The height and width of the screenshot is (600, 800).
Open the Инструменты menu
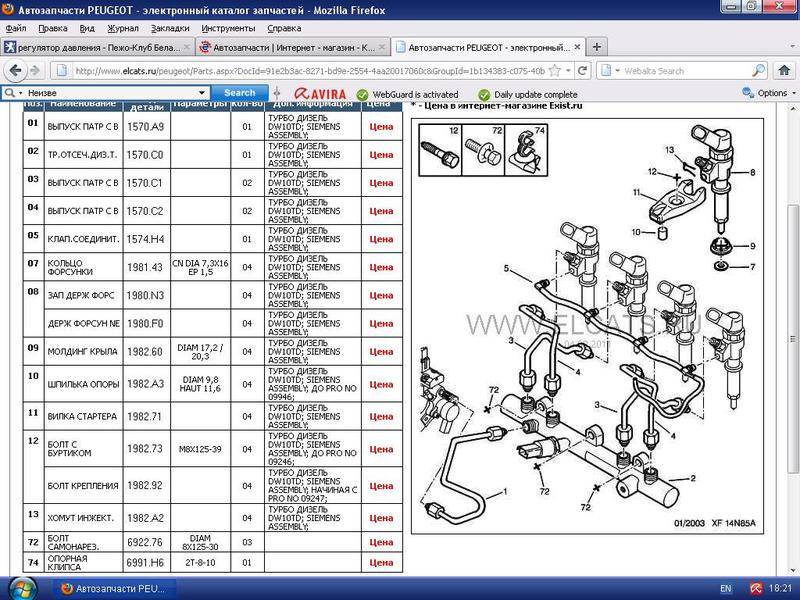(227, 29)
